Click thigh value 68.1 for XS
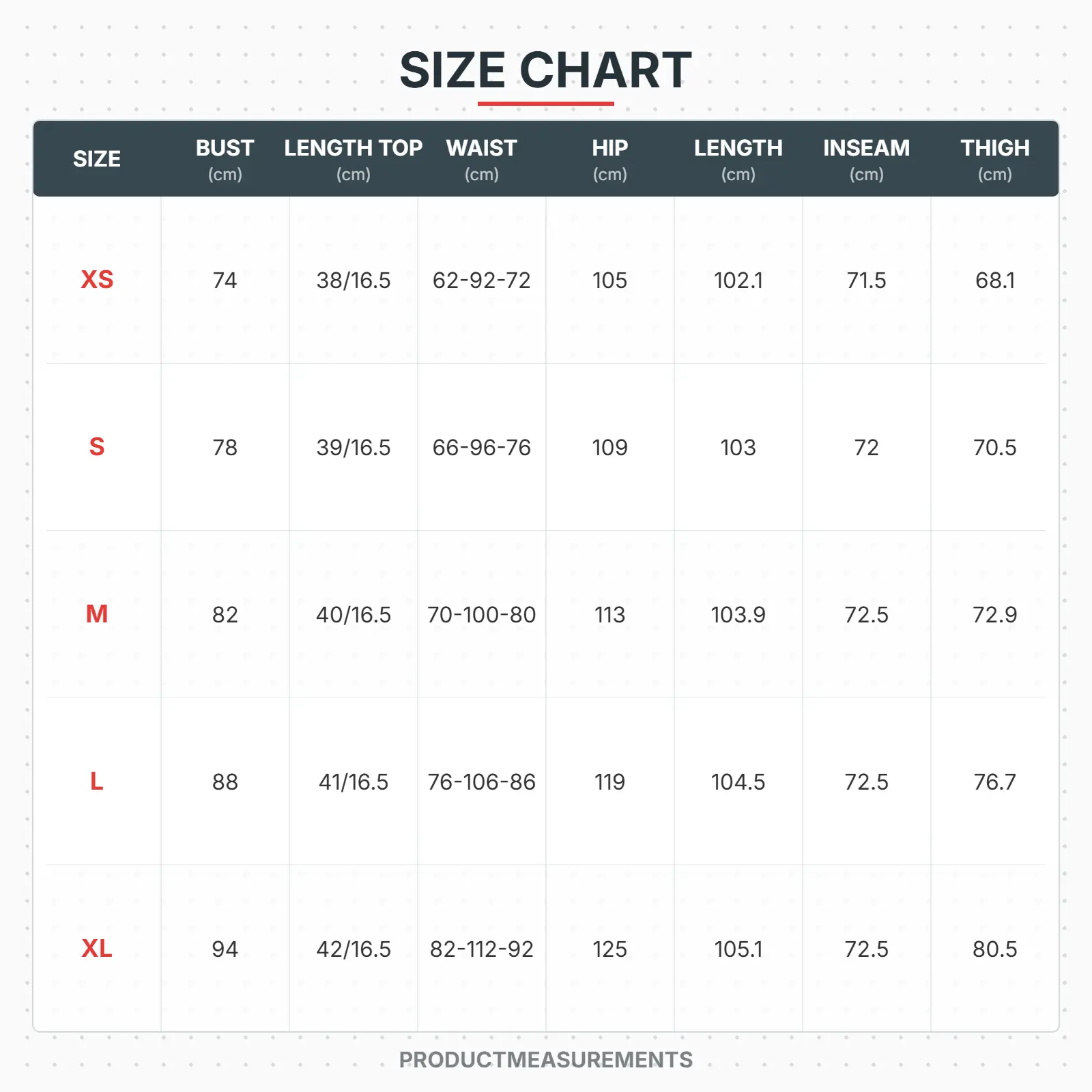The width and height of the screenshot is (1092, 1092). [994, 280]
